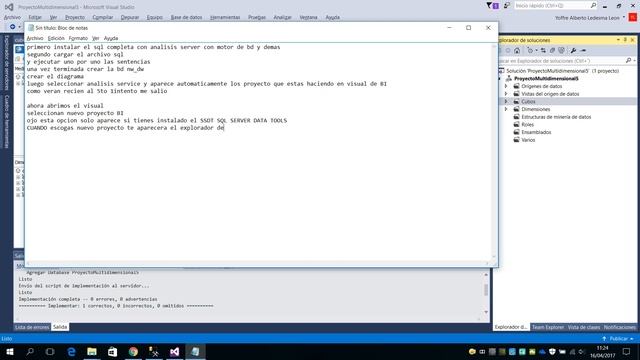Click the SQL Server tools taskbar icon
The image size is (640, 360).
tap(154, 351)
